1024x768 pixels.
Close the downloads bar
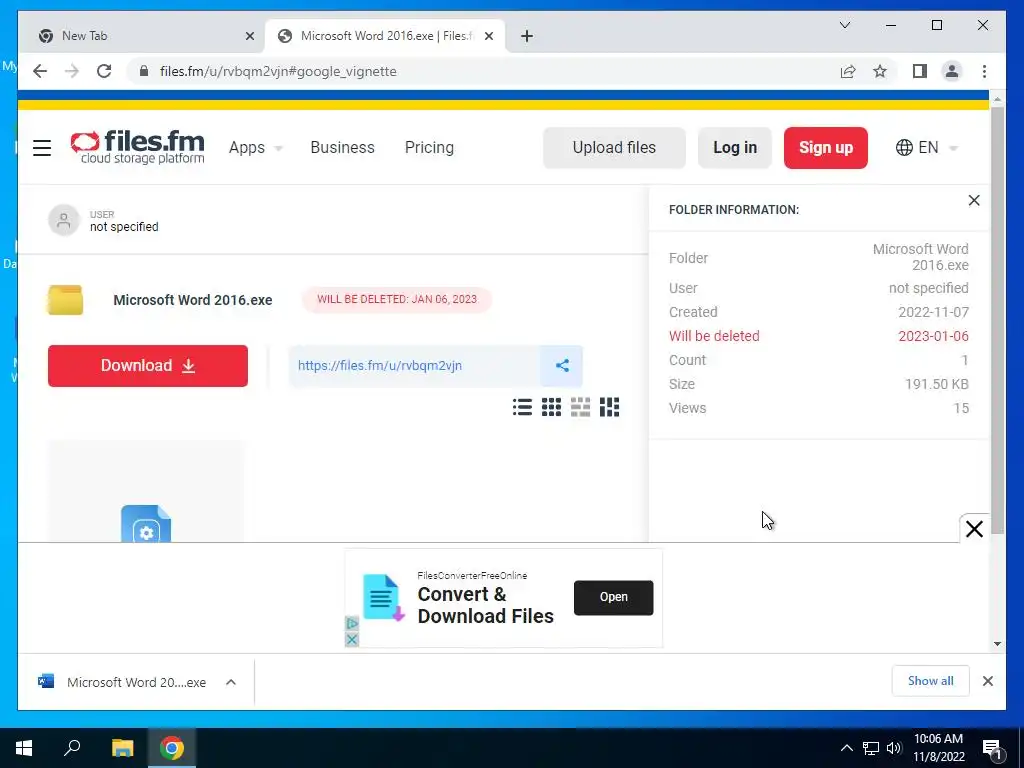click(x=987, y=681)
